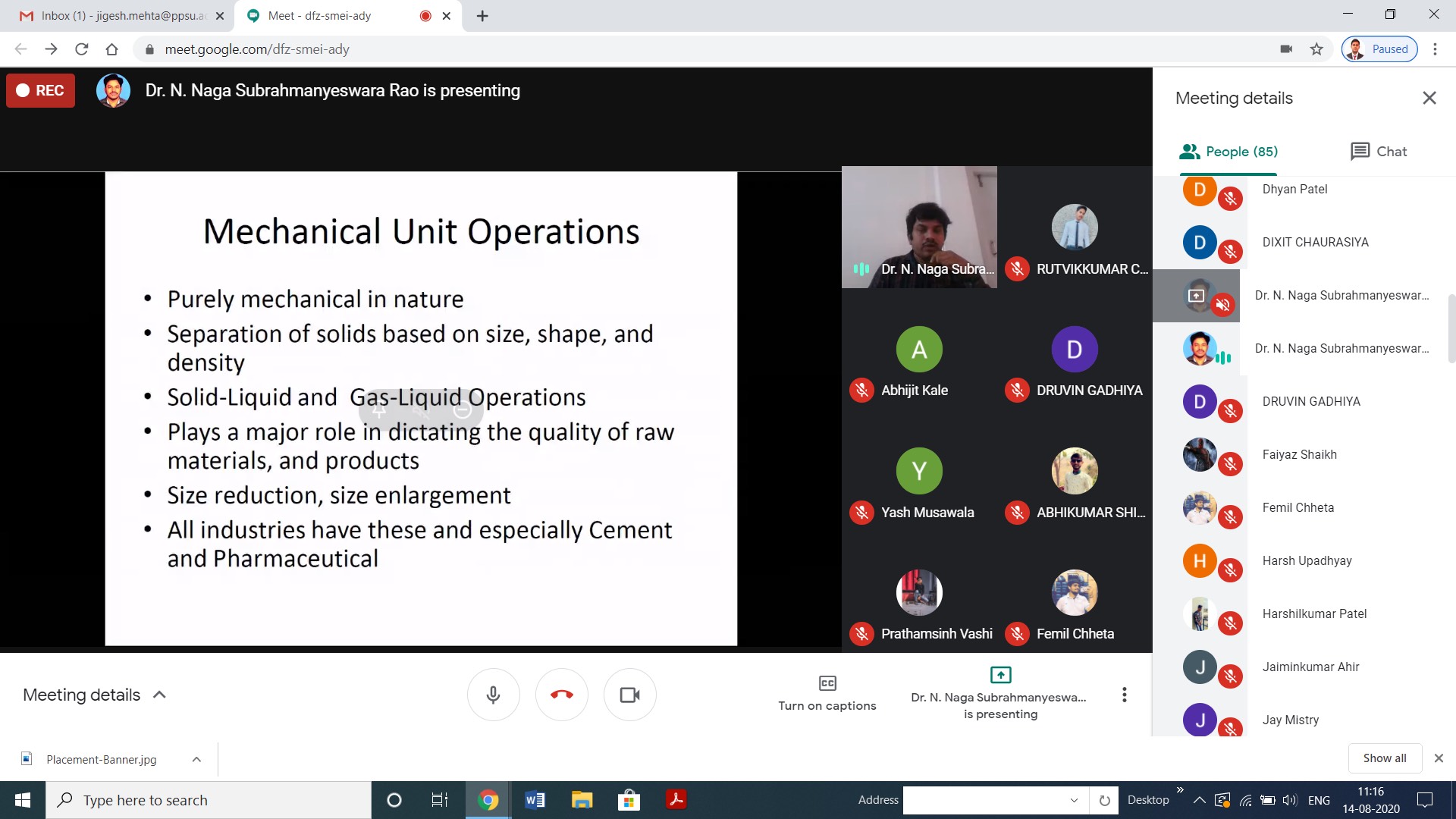Click the Paused profile button in Chrome
This screenshot has height=819, width=1456.
1379,49
